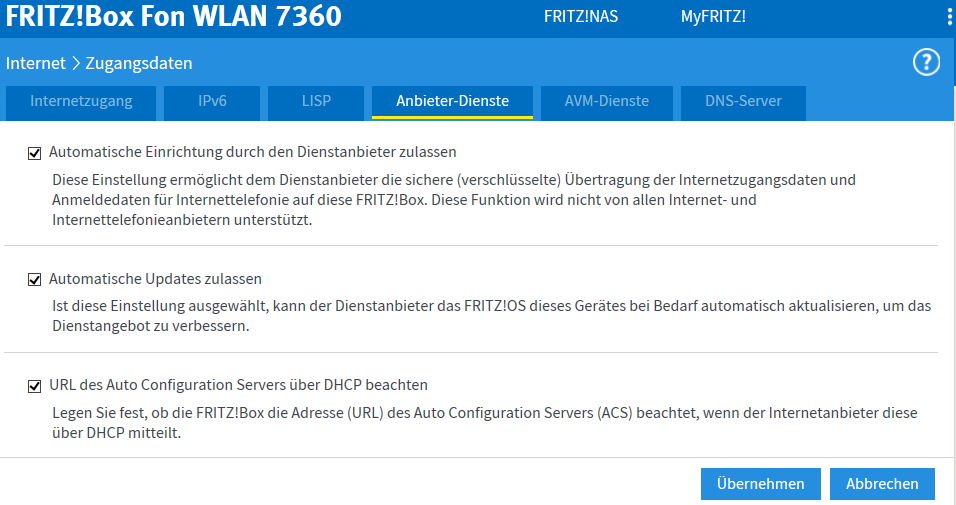Image resolution: width=956 pixels, height=505 pixels.
Task: Open the LISP tab
Action: coord(316,101)
